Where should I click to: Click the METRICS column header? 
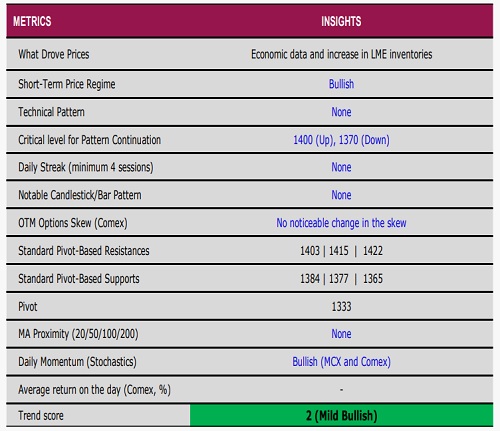[32, 21]
